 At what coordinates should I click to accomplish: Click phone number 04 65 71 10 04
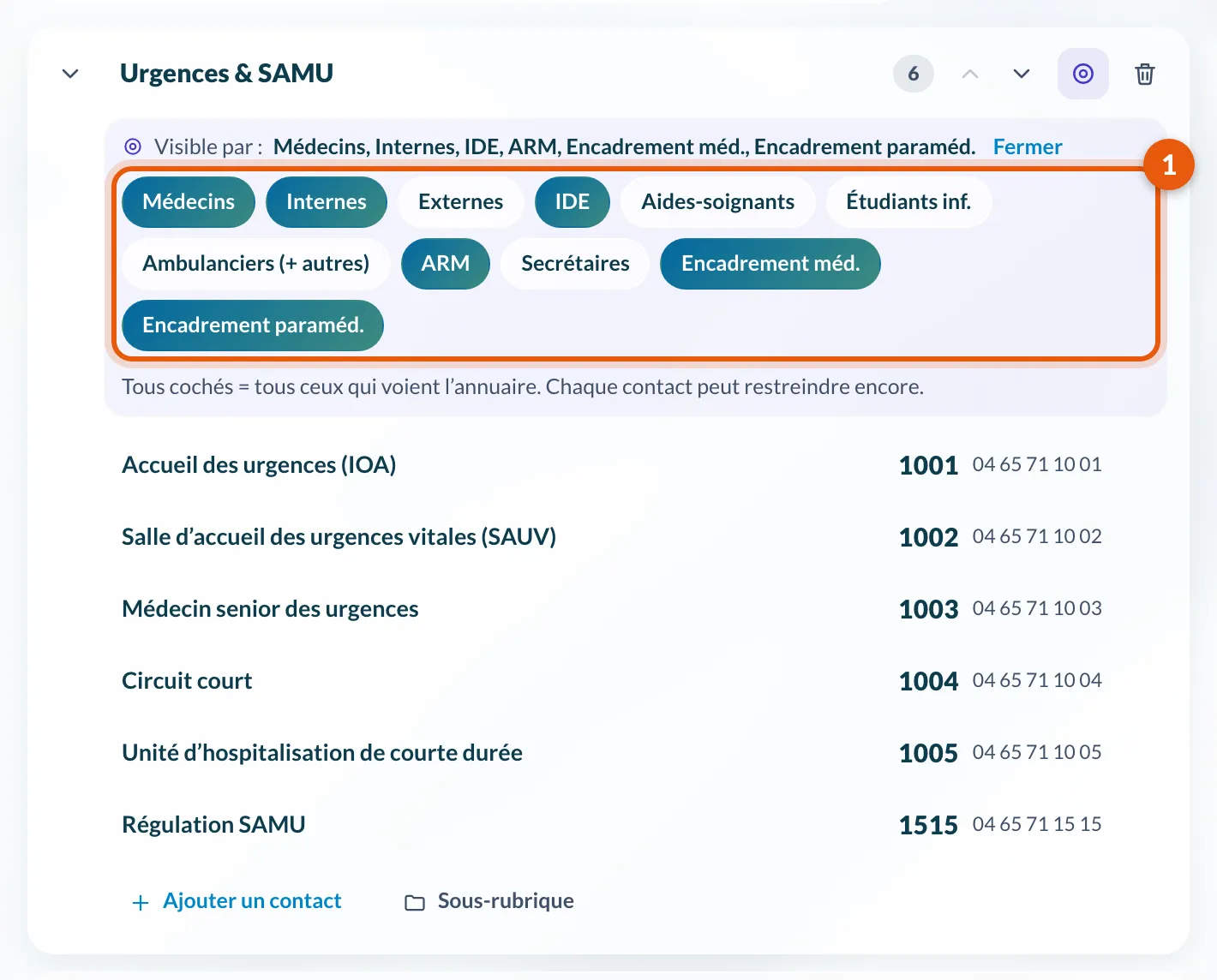tap(1037, 680)
